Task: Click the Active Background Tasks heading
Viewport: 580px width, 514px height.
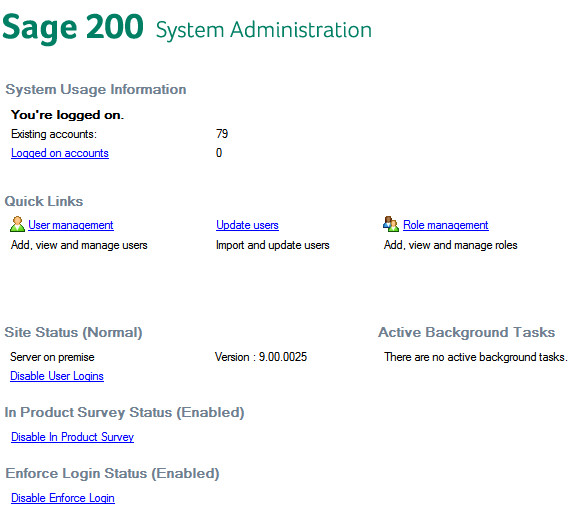Action: tap(466, 332)
